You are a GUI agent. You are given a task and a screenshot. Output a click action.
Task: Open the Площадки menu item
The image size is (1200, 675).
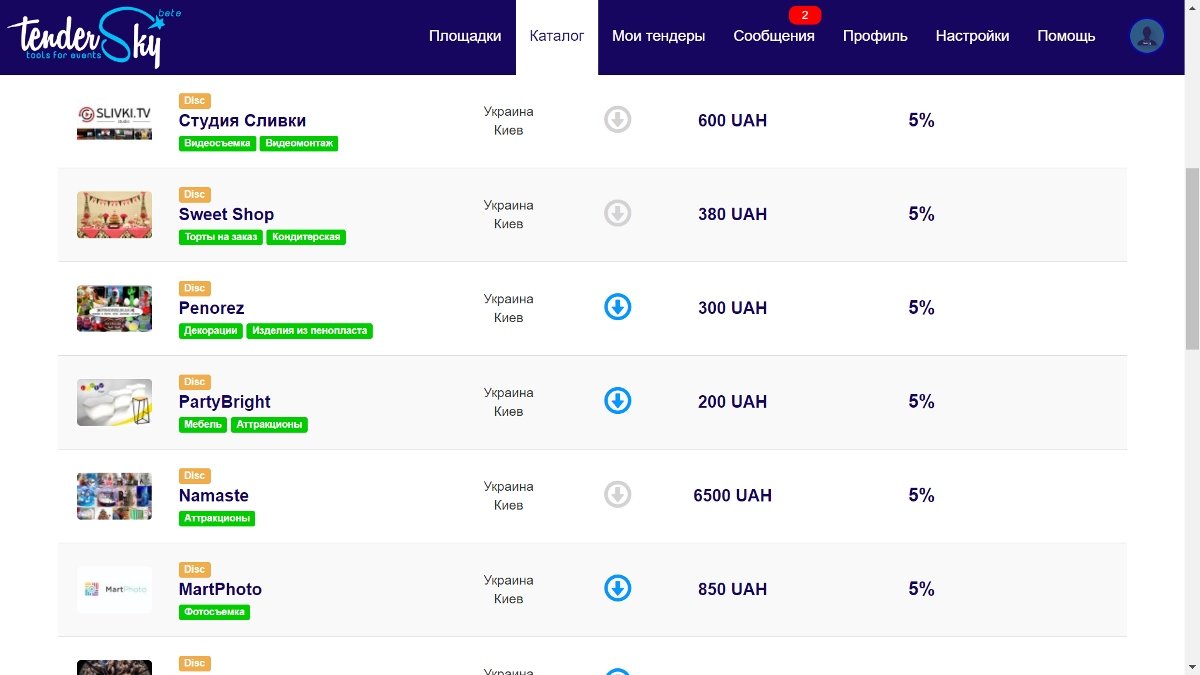click(465, 36)
